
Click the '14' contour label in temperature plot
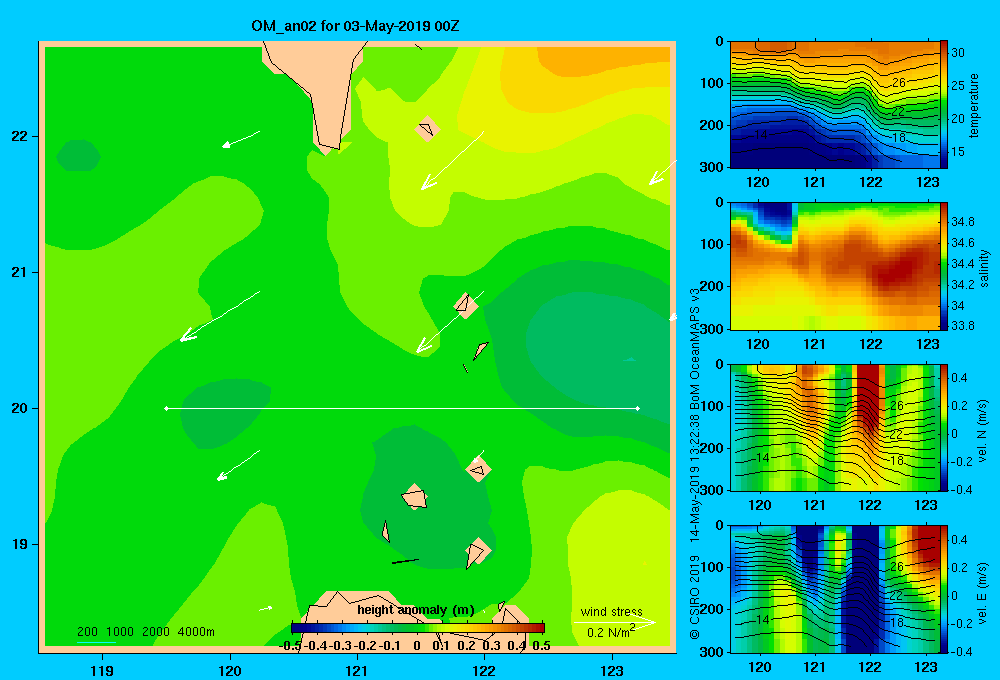tap(761, 135)
